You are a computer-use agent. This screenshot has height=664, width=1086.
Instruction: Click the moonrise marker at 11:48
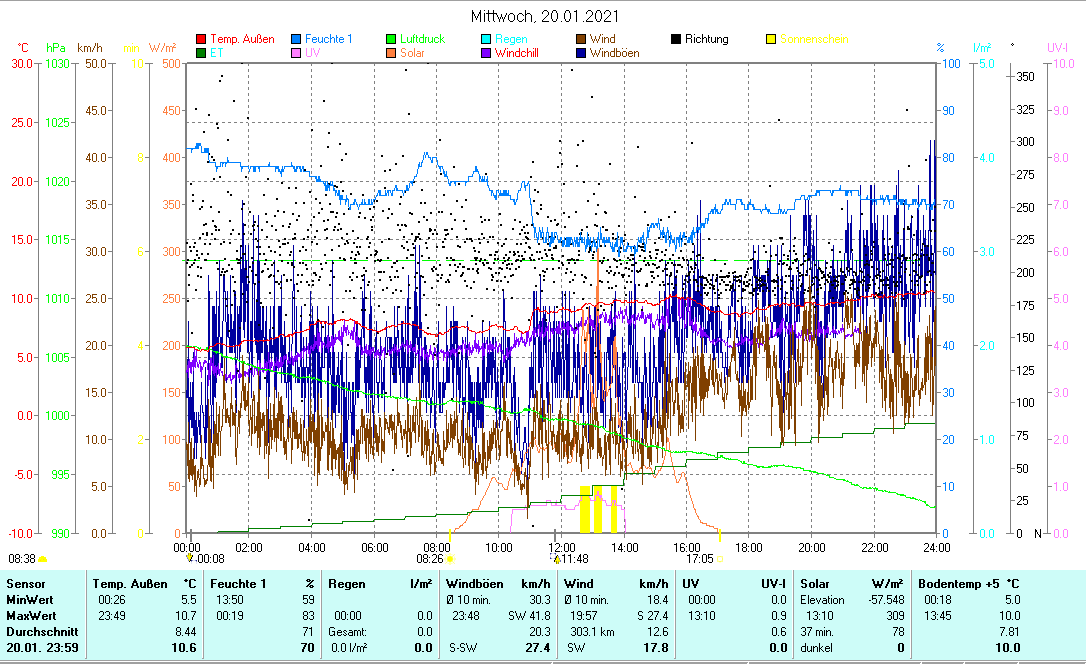(x=557, y=559)
